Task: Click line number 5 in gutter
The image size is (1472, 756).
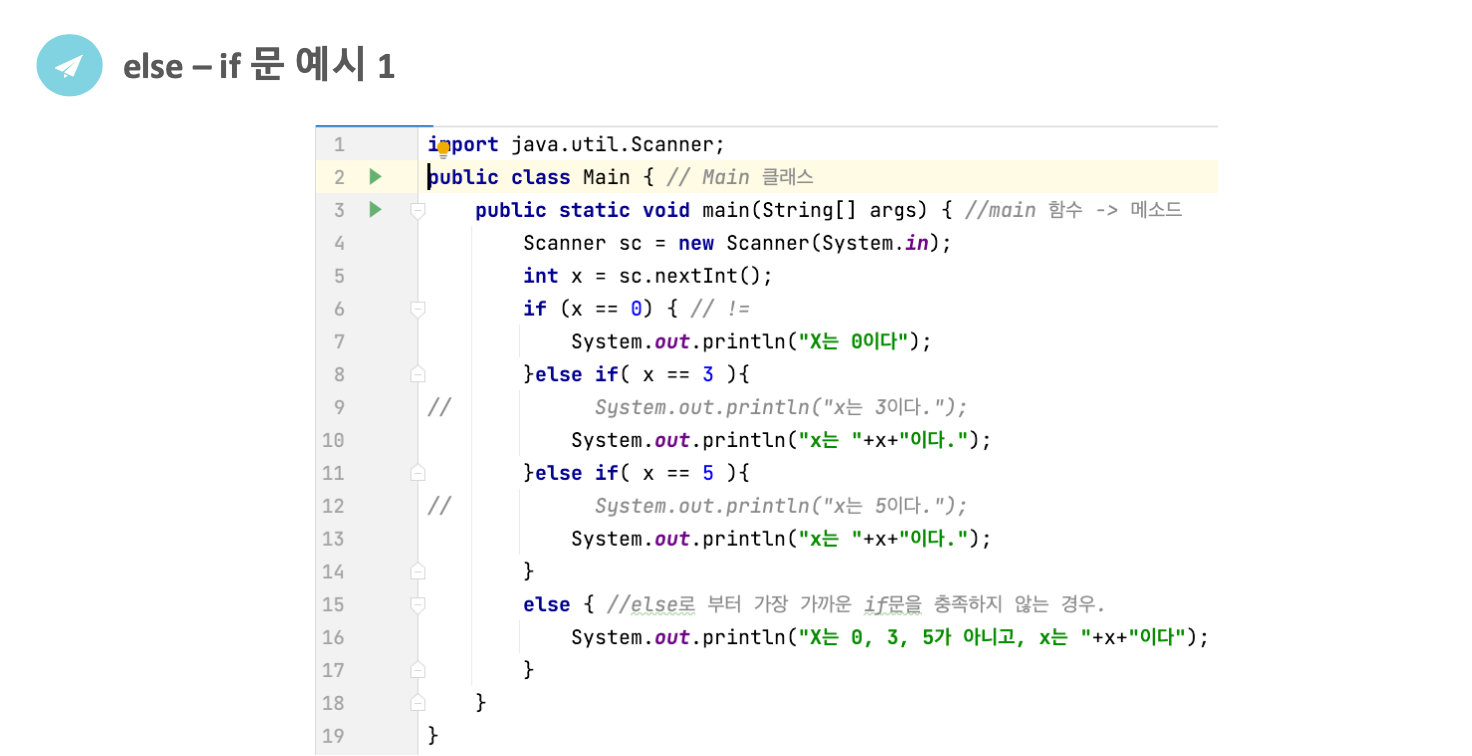Action: 339,276
